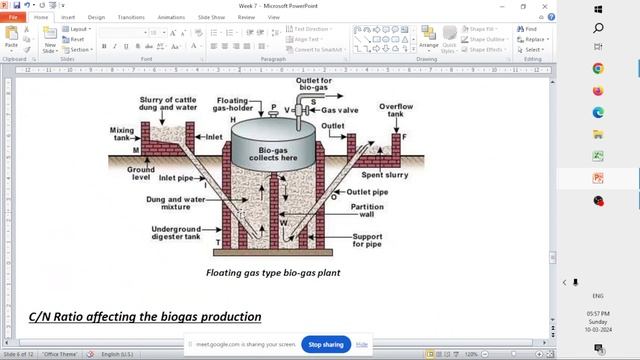Image resolution: width=640 pixels, height=360 pixels.
Task: Open Character Spacing options
Action: pos(161,47)
